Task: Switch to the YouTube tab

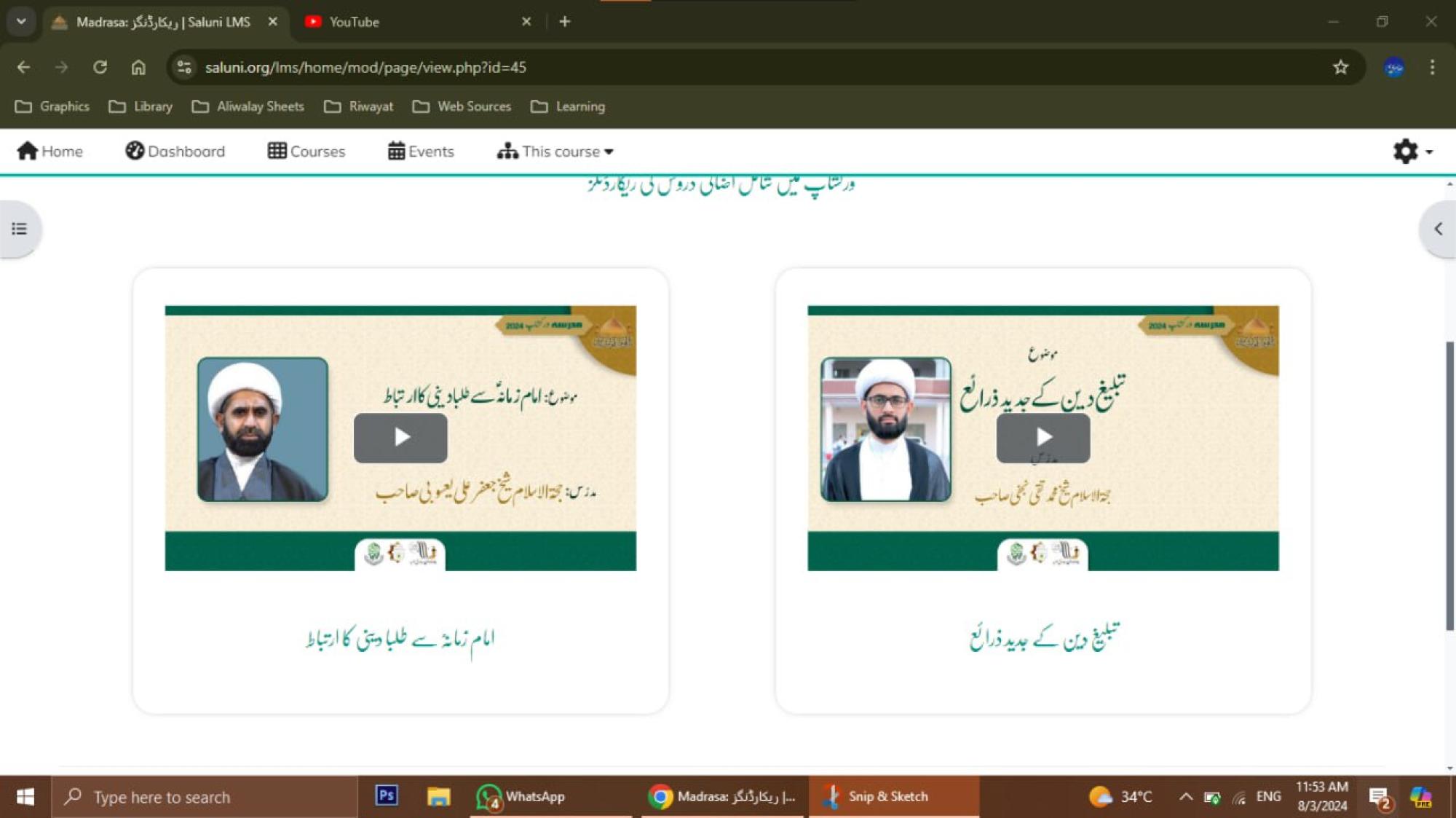Action: tap(408, 22)
